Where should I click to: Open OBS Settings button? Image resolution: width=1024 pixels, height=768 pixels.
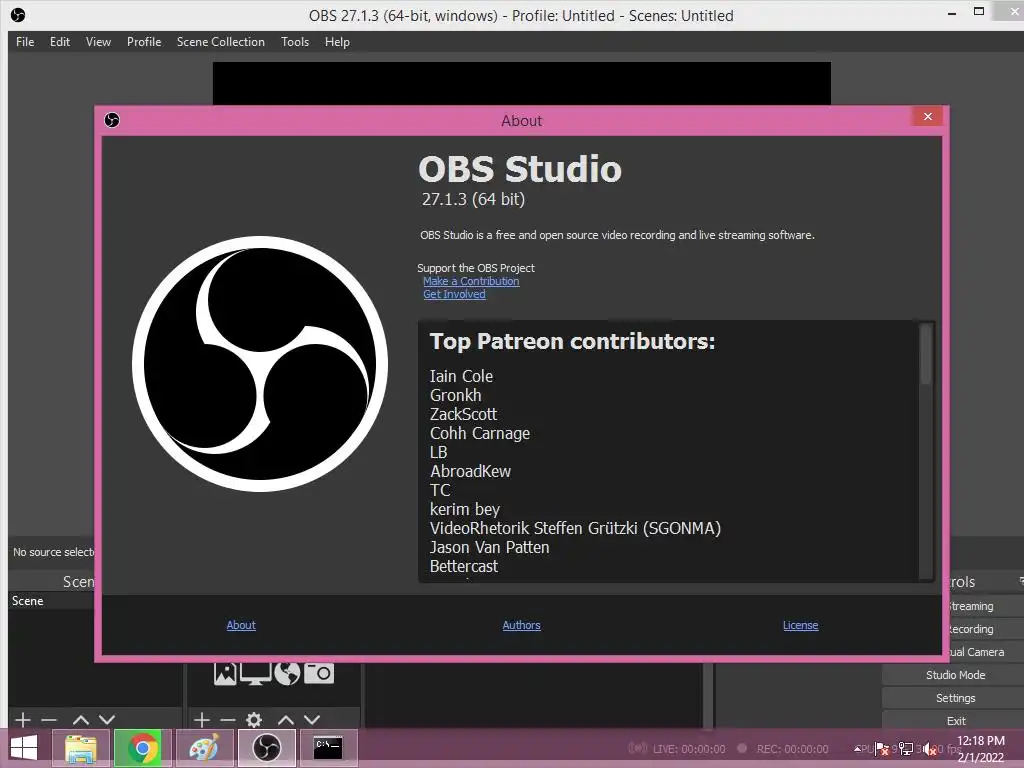click(x=955, y=697)
